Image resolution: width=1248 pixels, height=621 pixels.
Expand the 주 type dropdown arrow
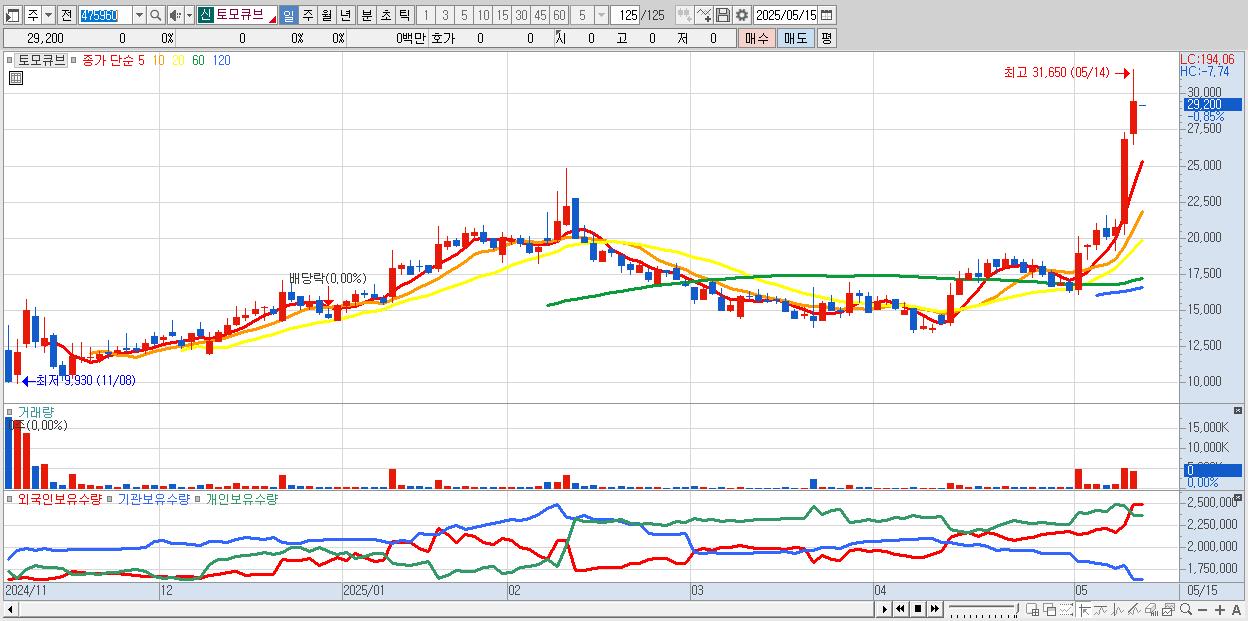pyautogui.click(x=49, y=15)
